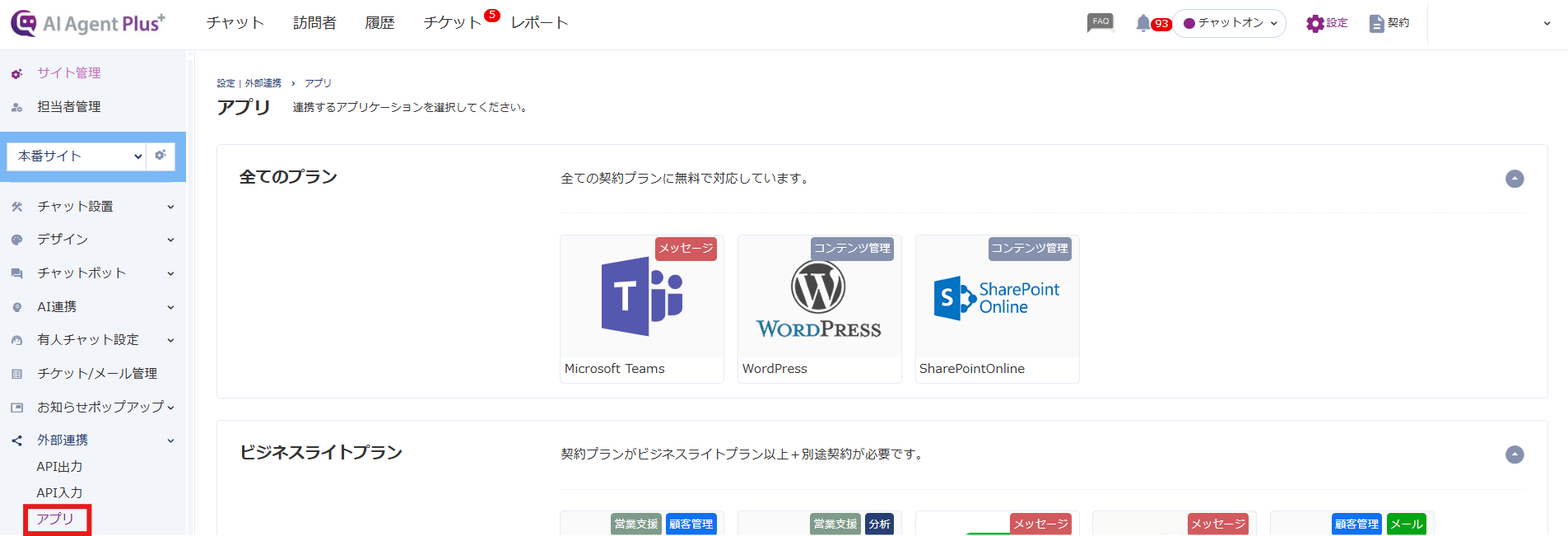Screen dimensions: 1568x536
Task: Click the チケット/メール管理 list icon
Action: [16, 374]
